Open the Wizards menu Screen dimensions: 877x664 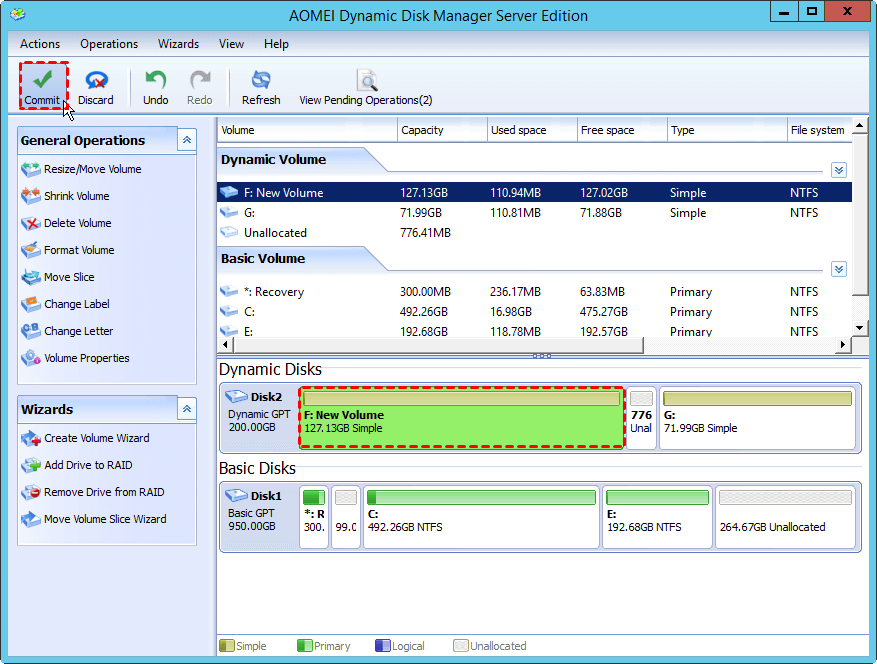178,44
